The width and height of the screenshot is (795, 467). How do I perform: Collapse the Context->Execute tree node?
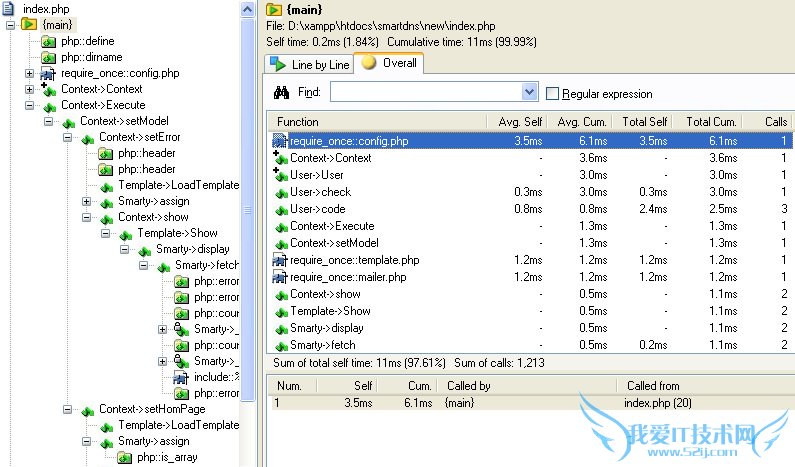pyautogui.click(x=30, y=105)
